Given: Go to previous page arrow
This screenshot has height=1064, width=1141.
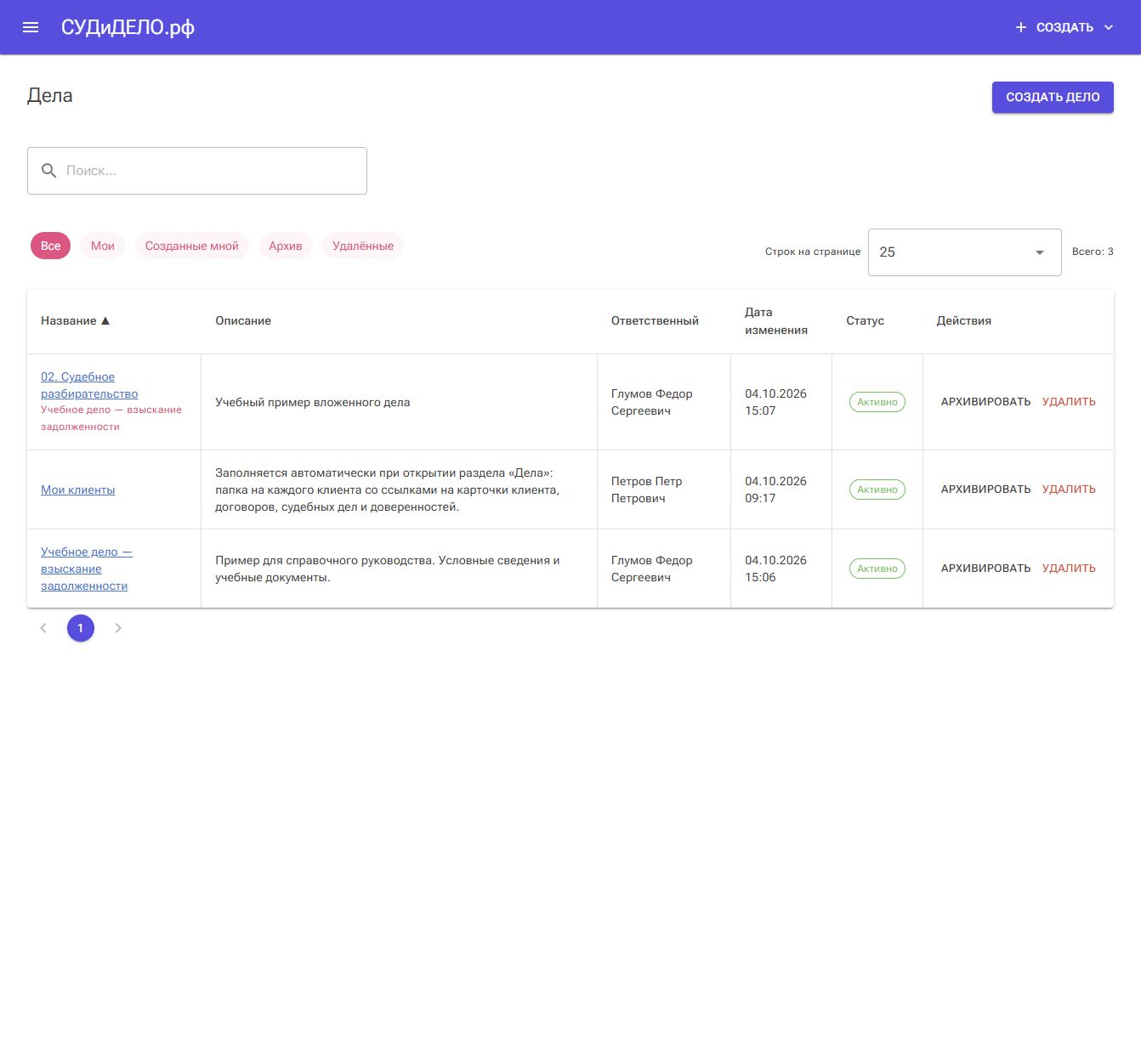Looking at the screenshot, I should click(43, 628).
